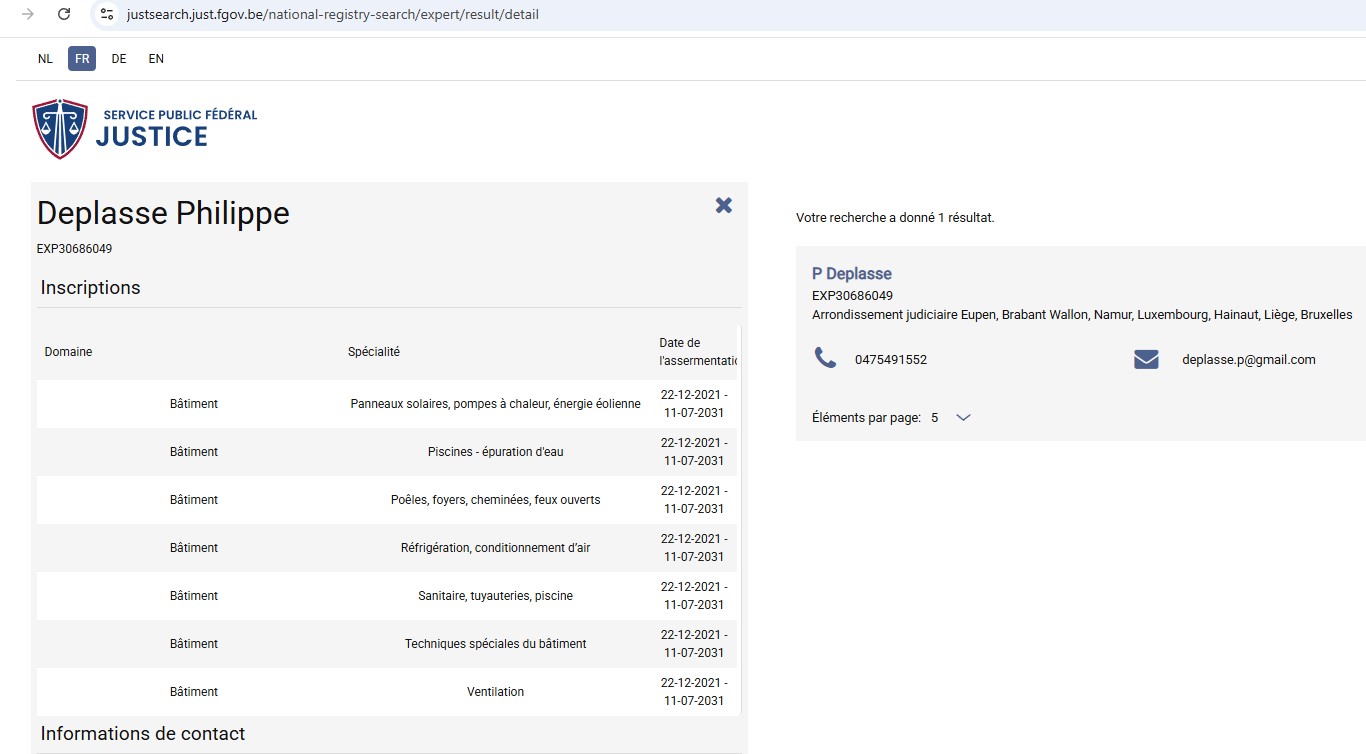Click the envelope email icon
Screen dimensions: 1366x754
tap(1146, 359)
